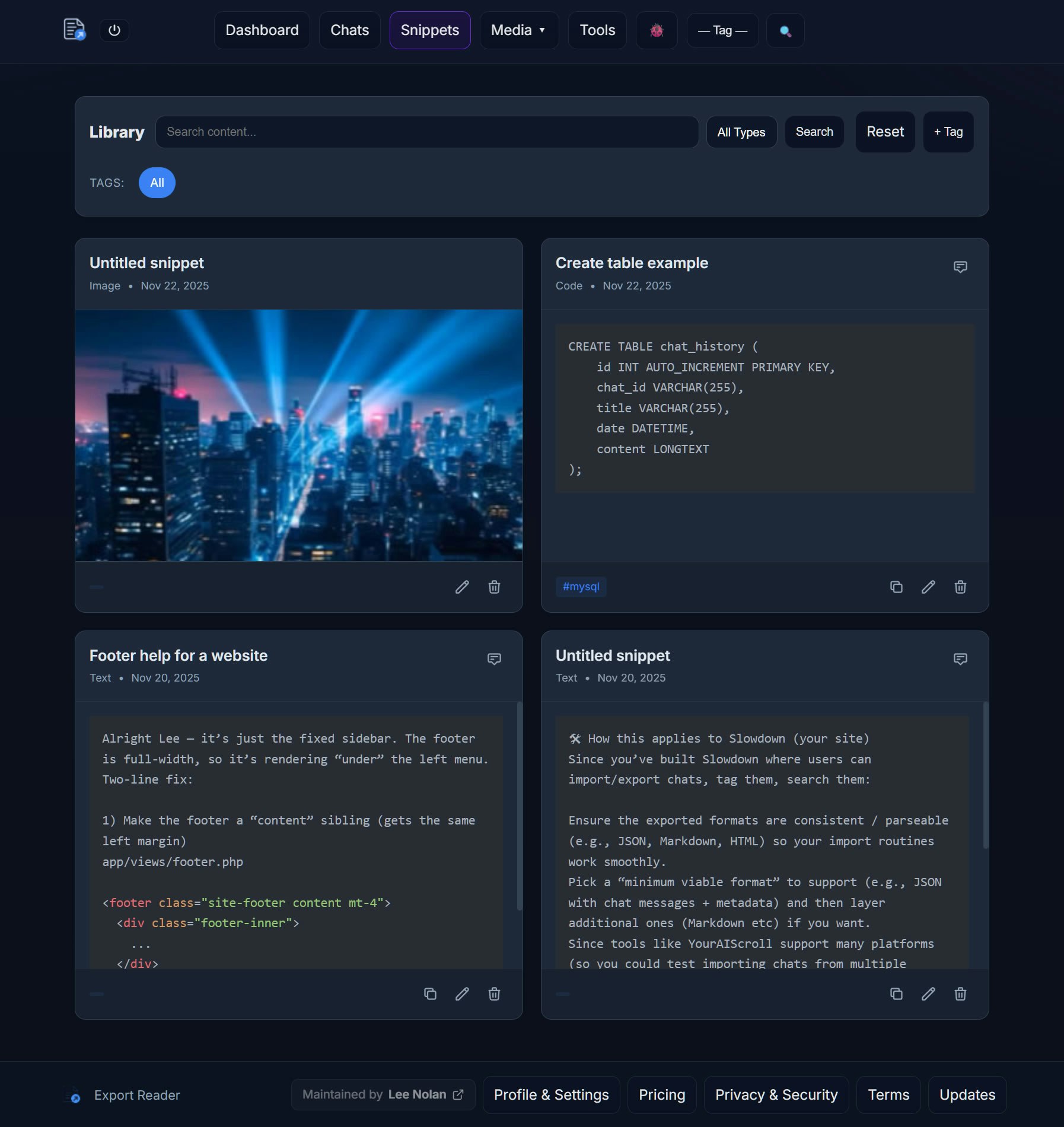This screenshot has height=1127, width=1064.
Task: Toggle the comment bubble on Create table example
Action: point(959,267)
